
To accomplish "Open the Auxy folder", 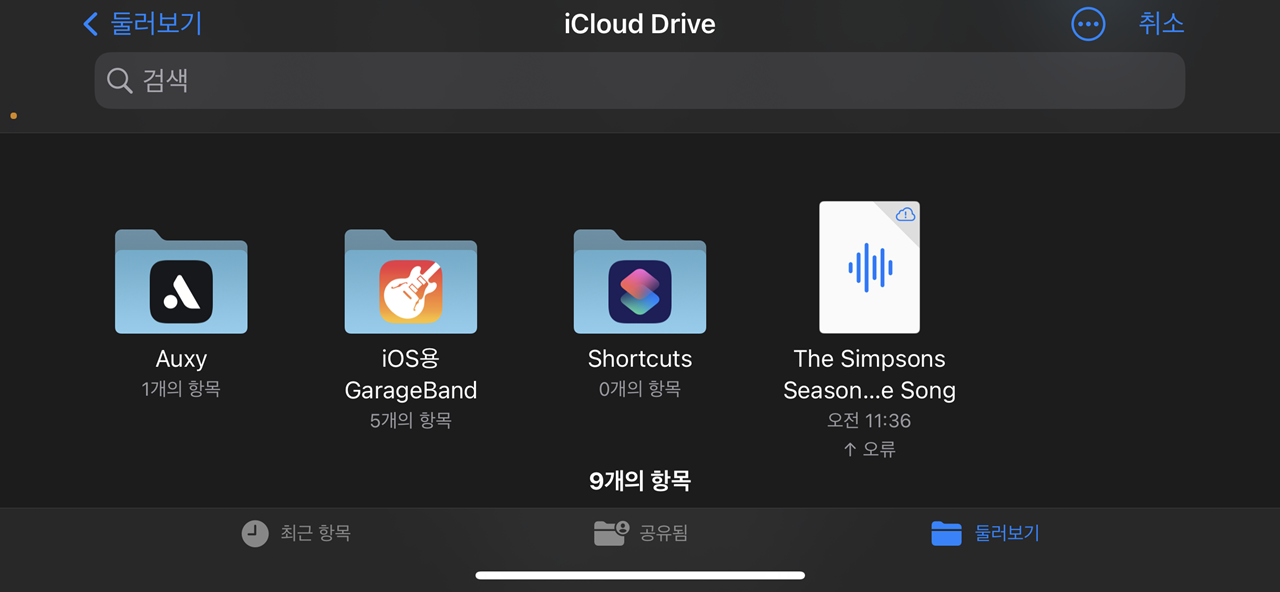I will coord(181,281).
